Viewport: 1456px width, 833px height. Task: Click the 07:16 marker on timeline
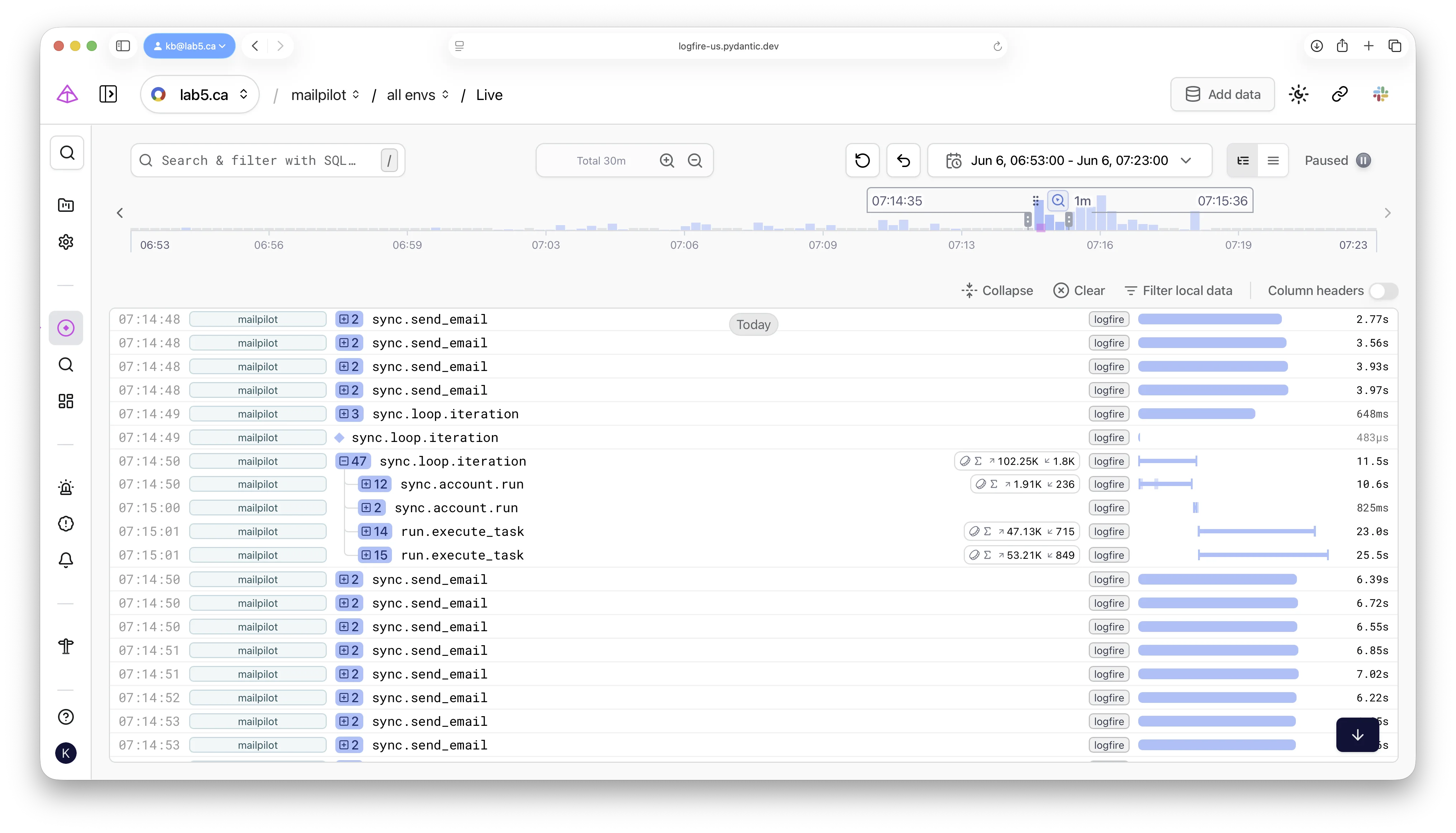(1099, 245)
